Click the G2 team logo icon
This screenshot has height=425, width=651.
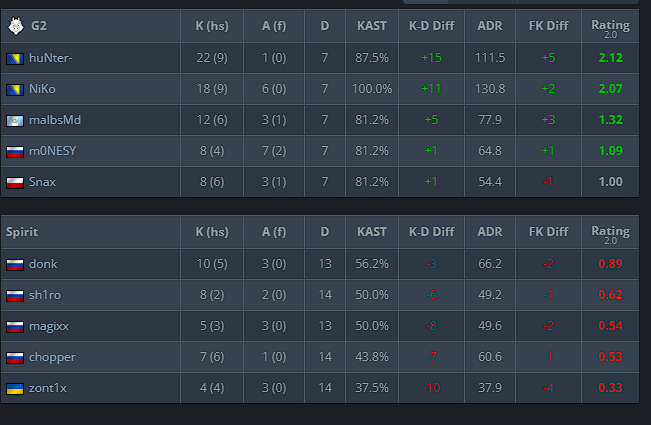pyautogui.click(x=16, y=26)
